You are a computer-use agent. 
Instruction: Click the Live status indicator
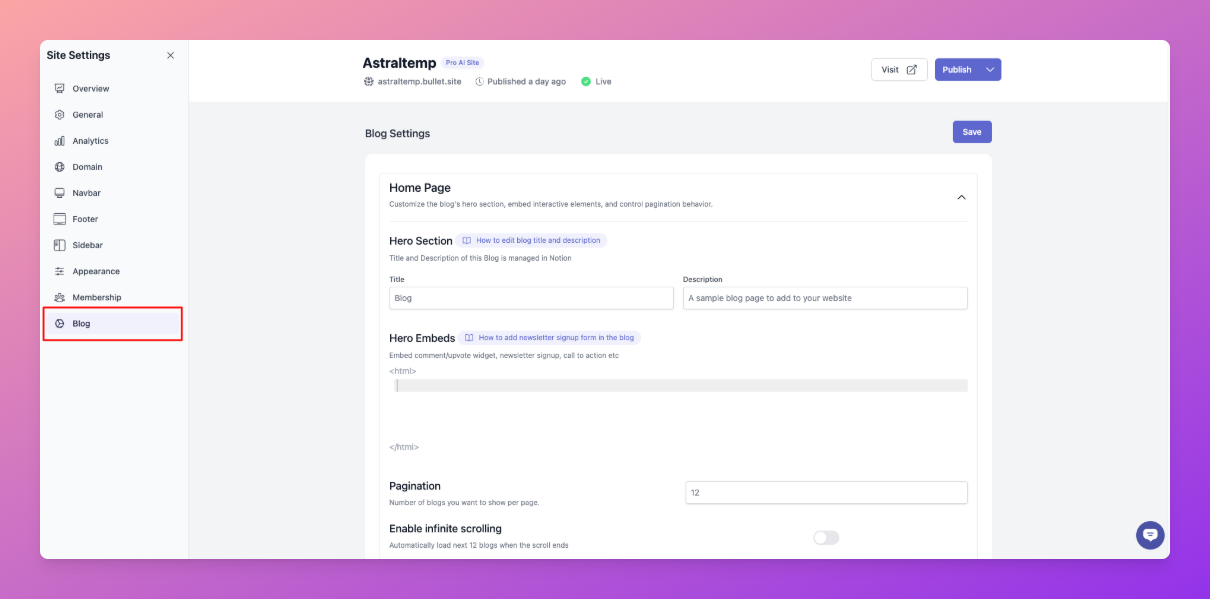point(596,82)
